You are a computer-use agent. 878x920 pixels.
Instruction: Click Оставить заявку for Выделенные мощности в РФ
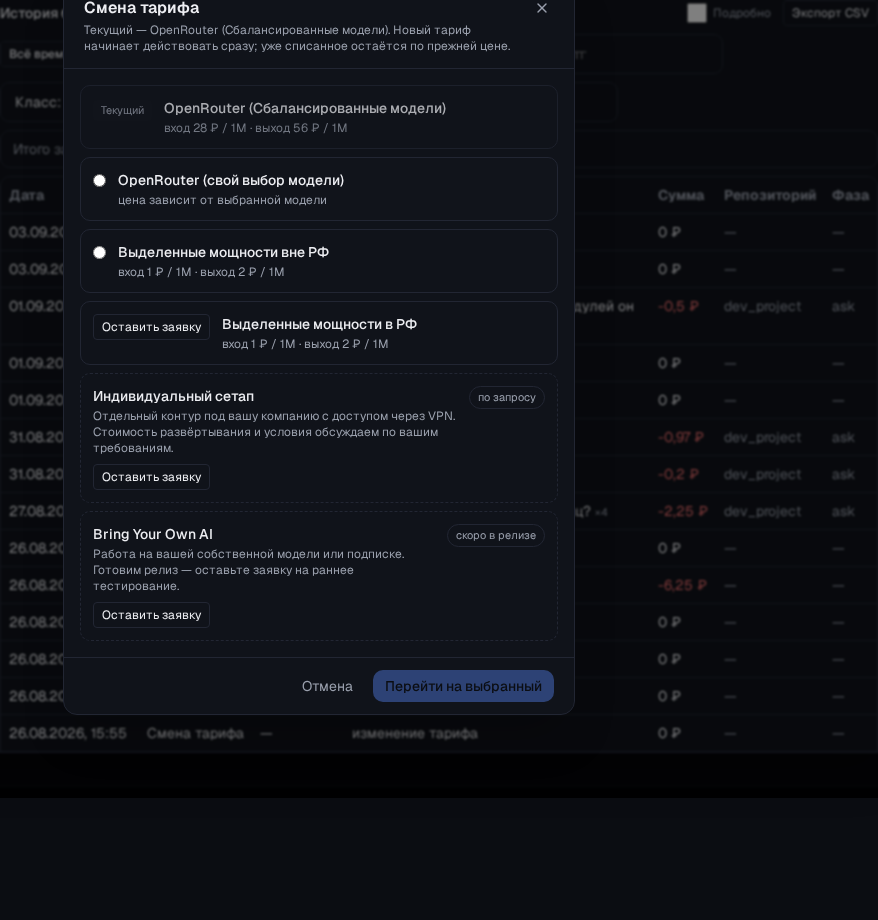coord(151,327)
